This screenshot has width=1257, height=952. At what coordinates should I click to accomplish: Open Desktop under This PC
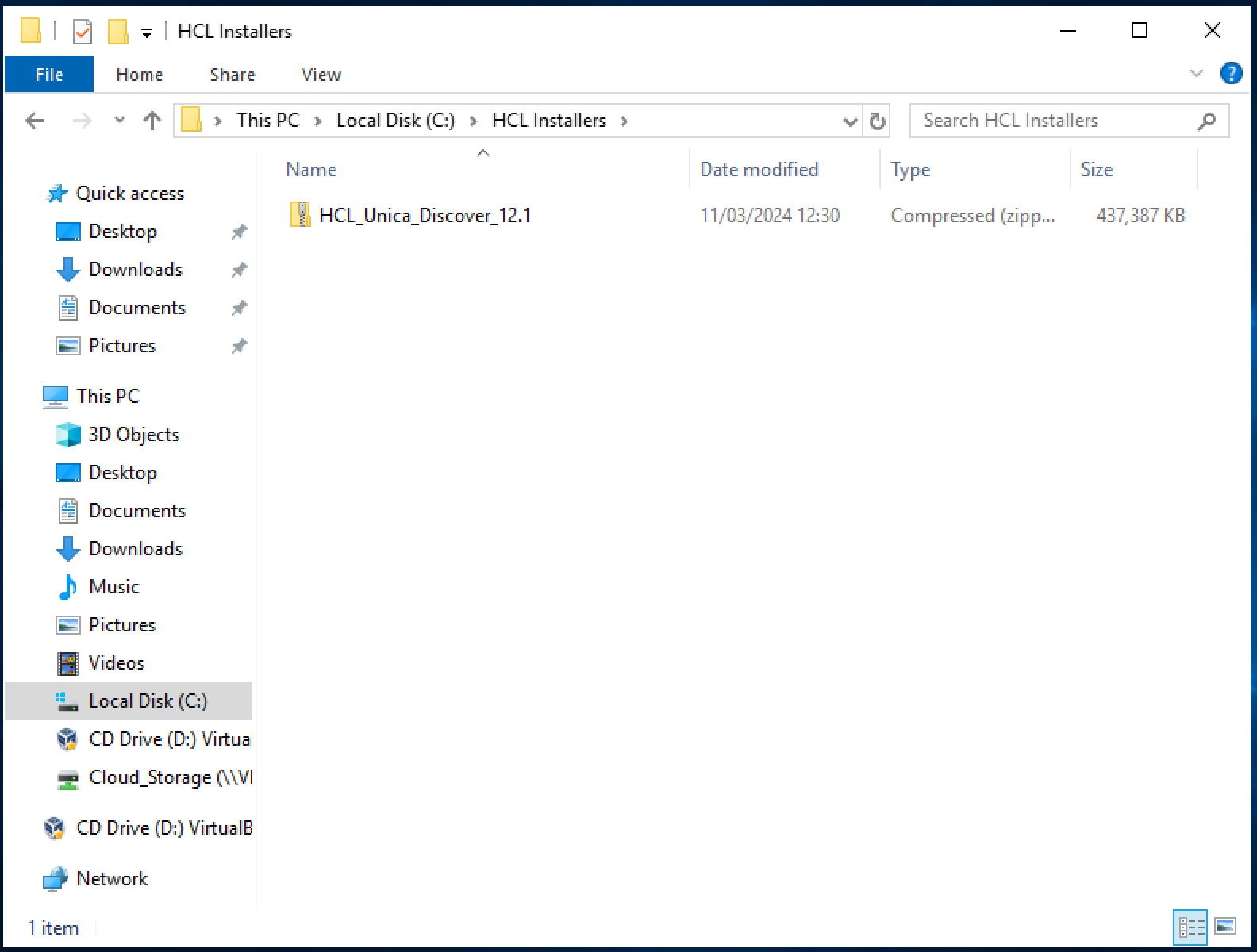click(x=122, y=473)
